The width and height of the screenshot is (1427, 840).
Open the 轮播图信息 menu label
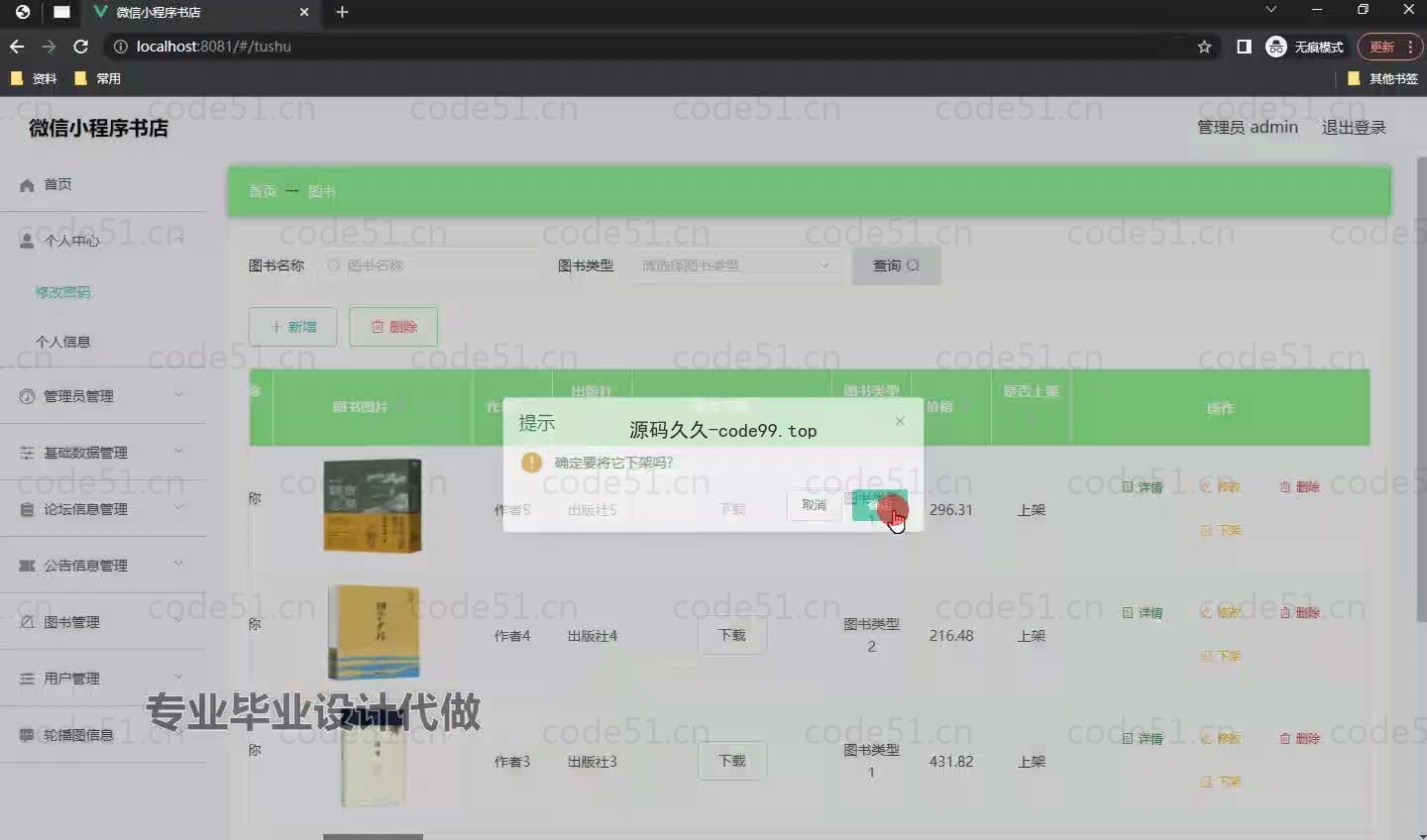pos(78,735)
